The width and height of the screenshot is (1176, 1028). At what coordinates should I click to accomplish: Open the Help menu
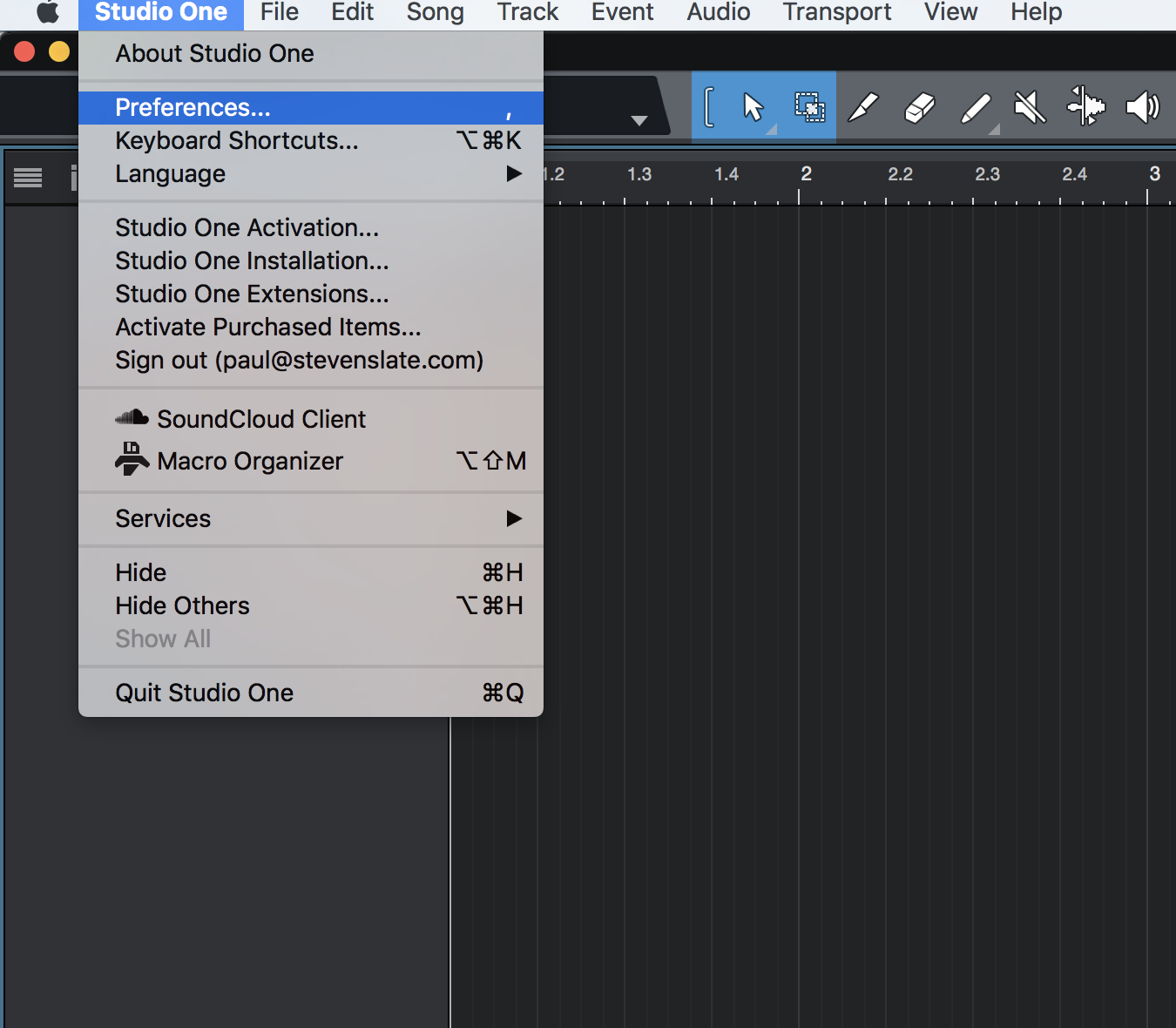(1036, 12)
